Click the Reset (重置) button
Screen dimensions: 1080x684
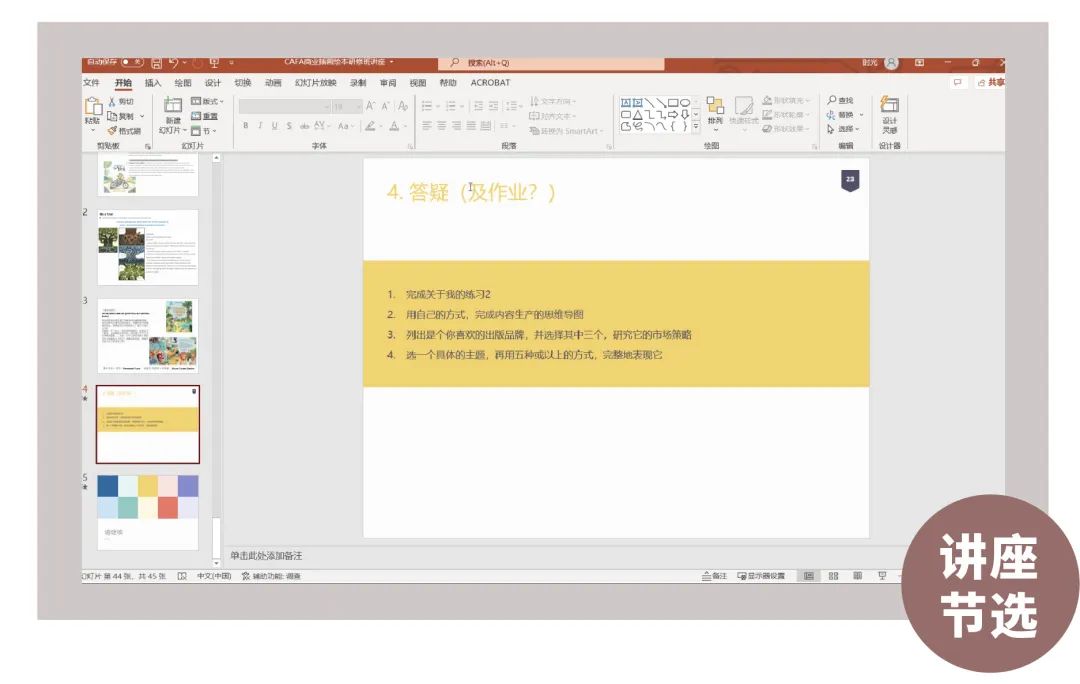point(205,116)
